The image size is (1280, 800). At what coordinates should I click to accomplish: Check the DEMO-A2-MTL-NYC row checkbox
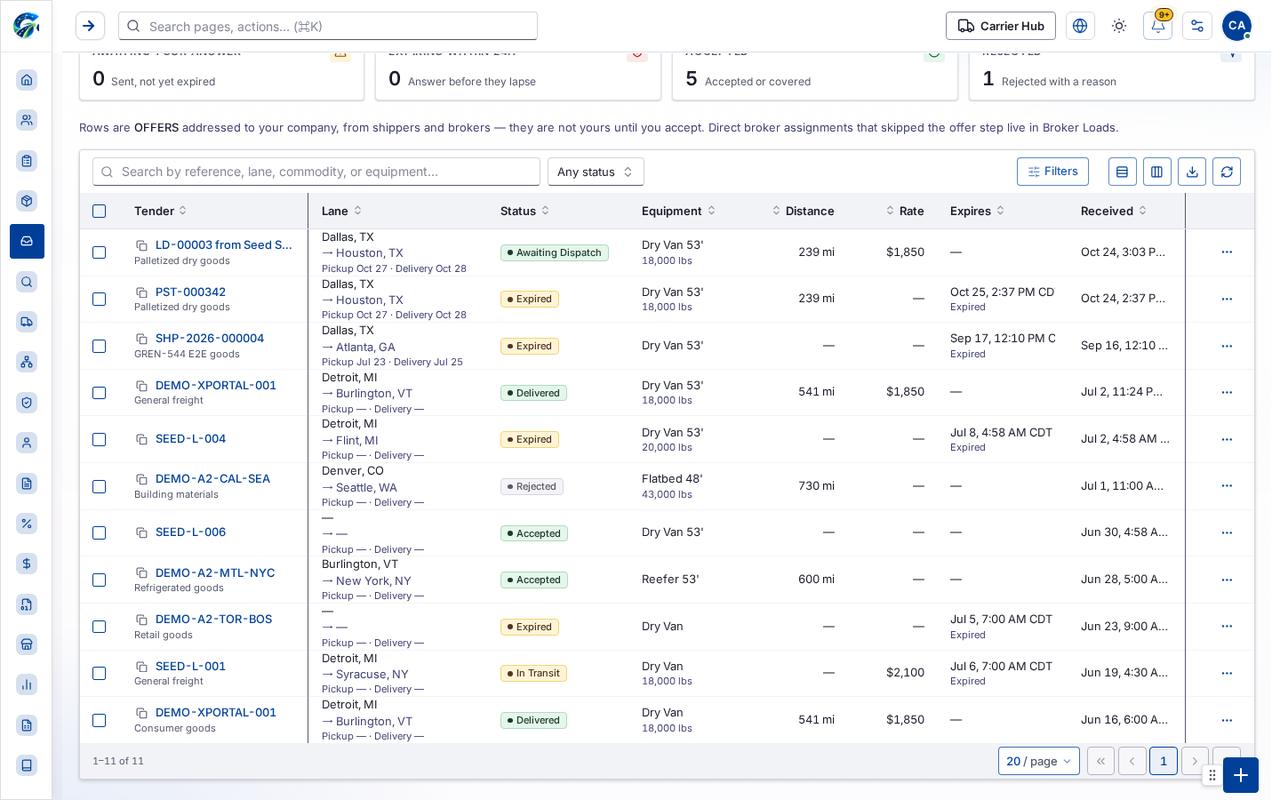(x=99, y=580)
